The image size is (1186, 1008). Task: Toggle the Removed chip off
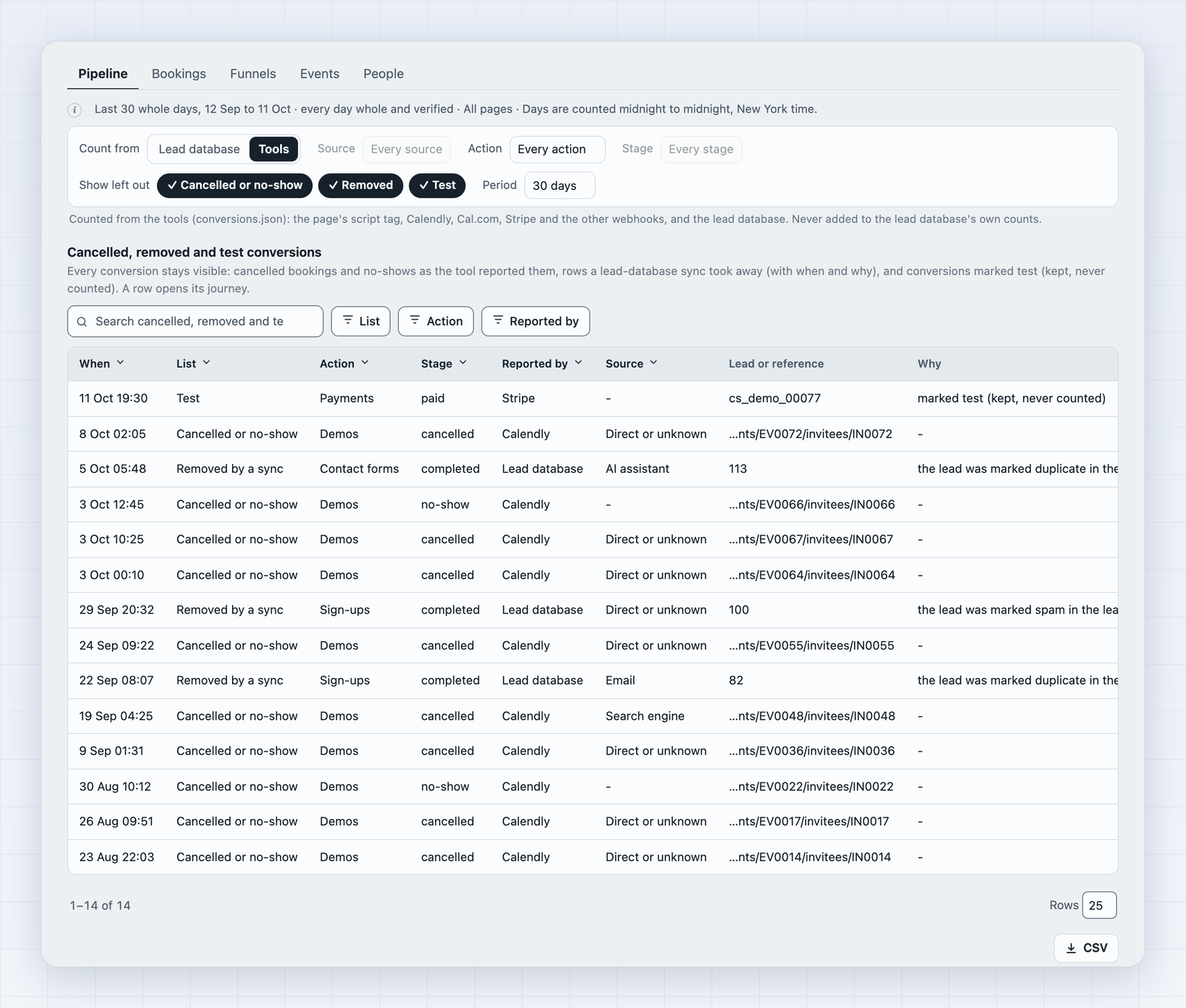[361, 185]
